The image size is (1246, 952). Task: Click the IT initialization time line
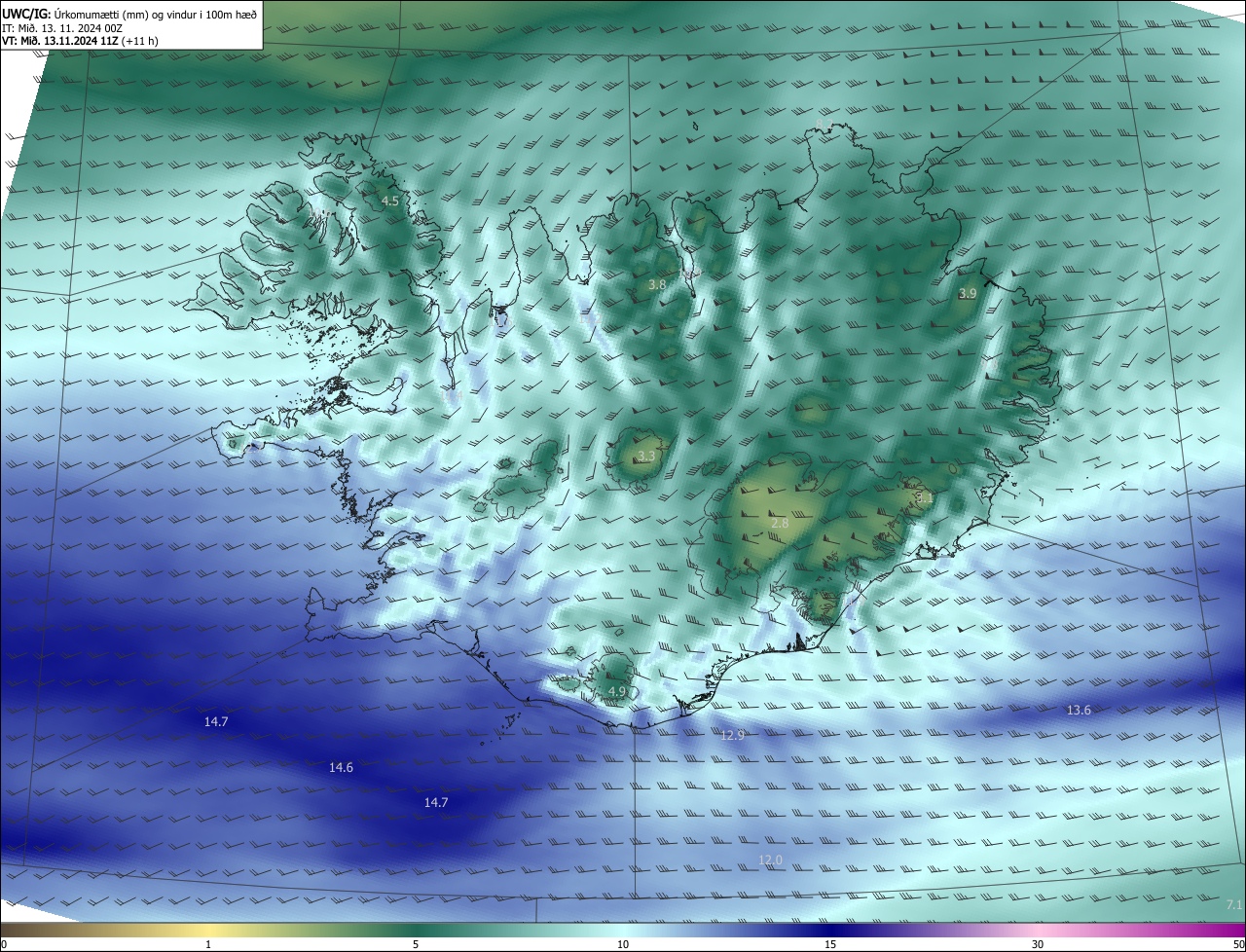pyautogui.click(x=61, y=28)
